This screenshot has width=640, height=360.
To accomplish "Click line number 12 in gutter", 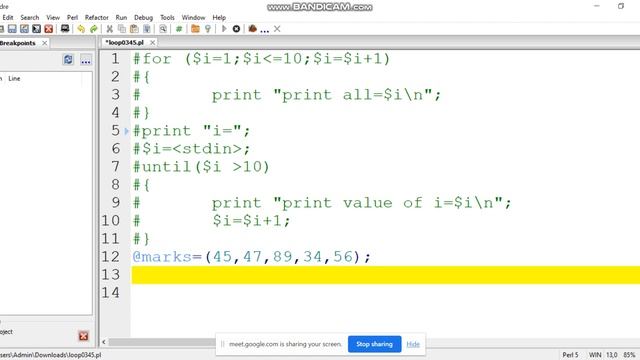I will pyautogui.click(x=111, y=257).
